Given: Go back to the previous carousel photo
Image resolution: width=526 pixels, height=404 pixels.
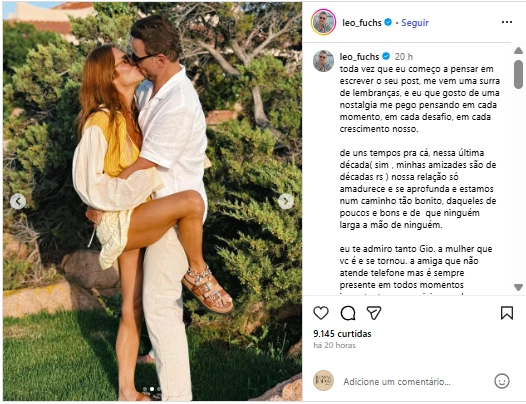Looking at the screenshot, I should click(18, 201).
